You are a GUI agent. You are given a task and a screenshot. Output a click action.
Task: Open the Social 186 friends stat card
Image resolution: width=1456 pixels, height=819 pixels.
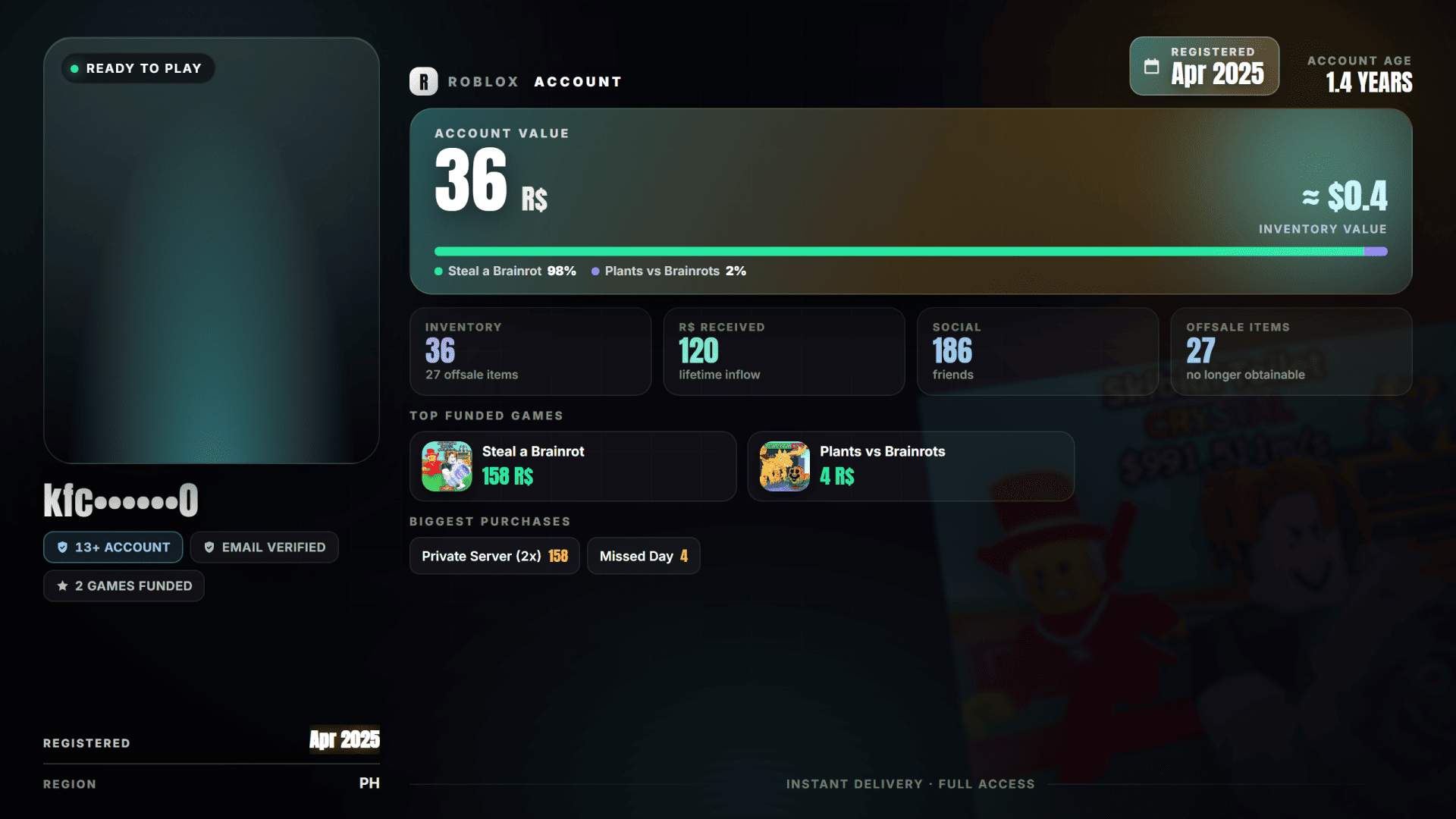point(1037,351)
